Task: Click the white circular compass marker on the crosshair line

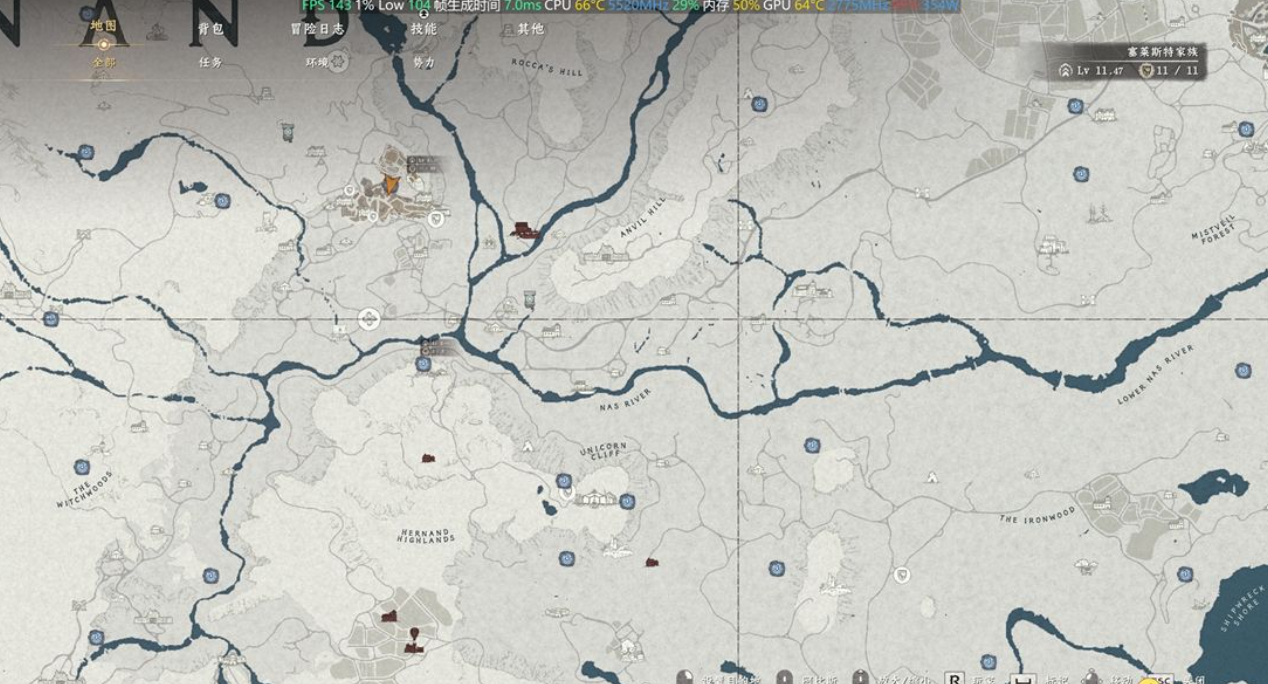Action: click(x=368, y=320)
